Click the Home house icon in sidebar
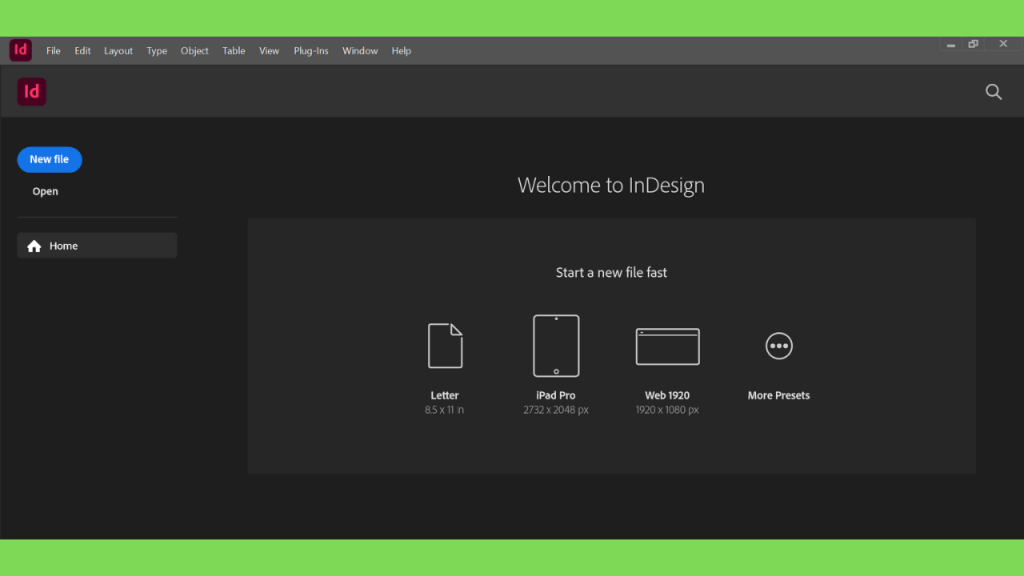The image size is (1024, 576). (x=34, y=246)
